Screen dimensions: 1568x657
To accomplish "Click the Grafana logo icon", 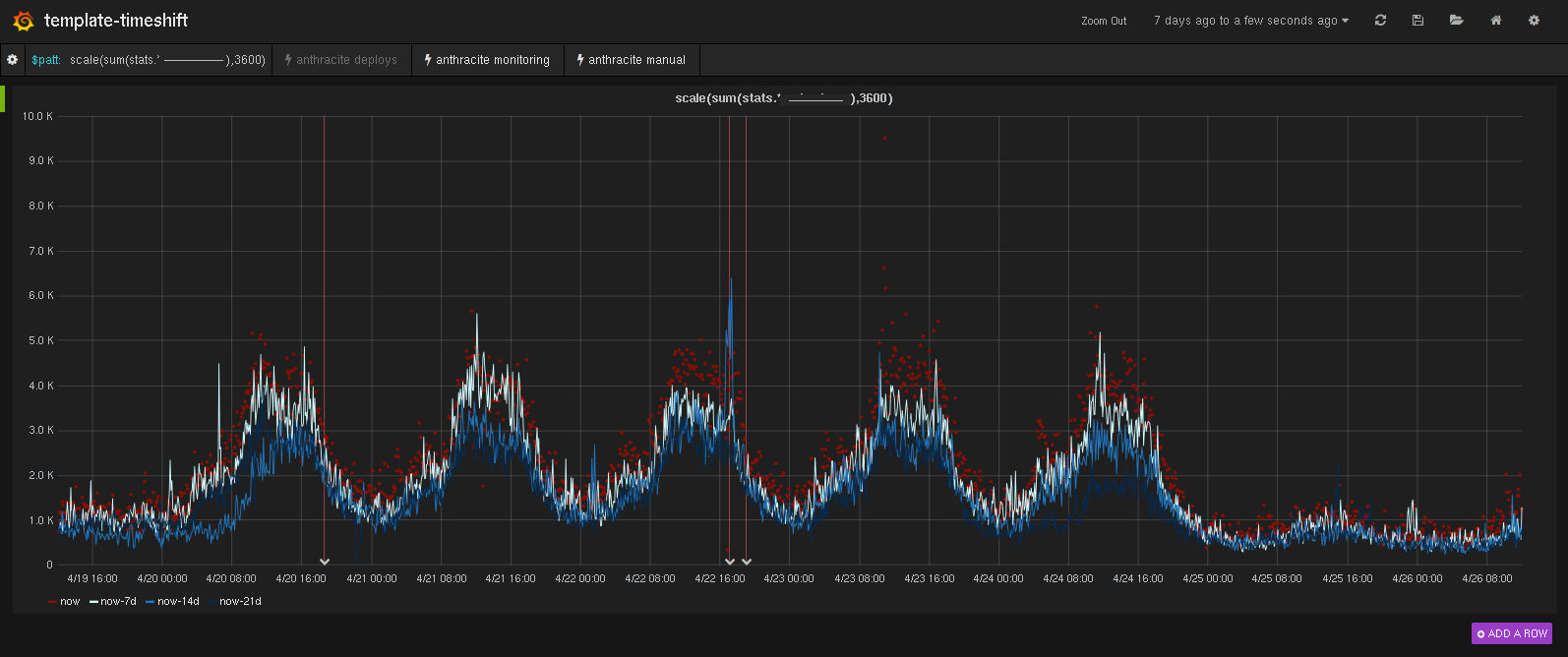I will pos(23,21).
